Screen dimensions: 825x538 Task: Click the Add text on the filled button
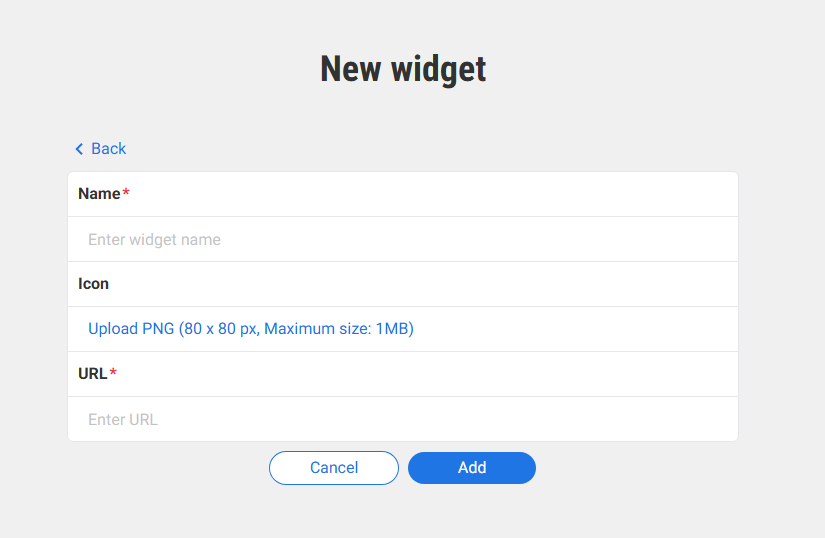(x=472, y=468)
